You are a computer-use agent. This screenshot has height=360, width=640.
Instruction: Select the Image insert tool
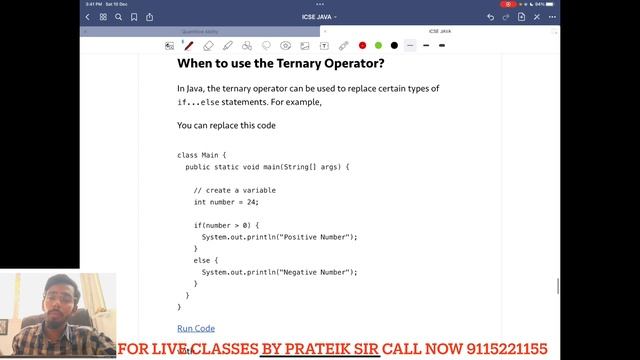pyautogui.click(x=304, y=46)
